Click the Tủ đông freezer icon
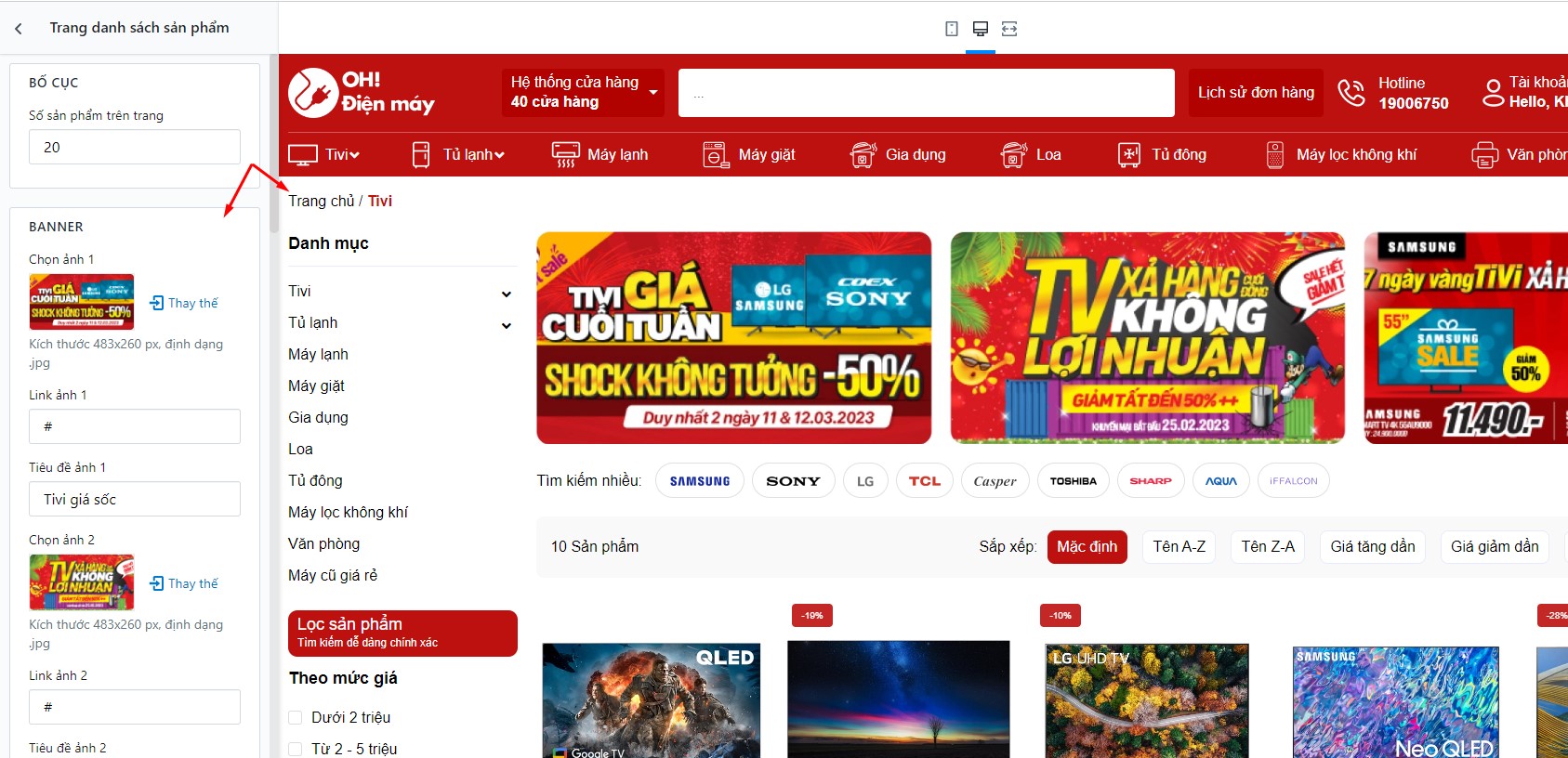 tap(1129, 155)
